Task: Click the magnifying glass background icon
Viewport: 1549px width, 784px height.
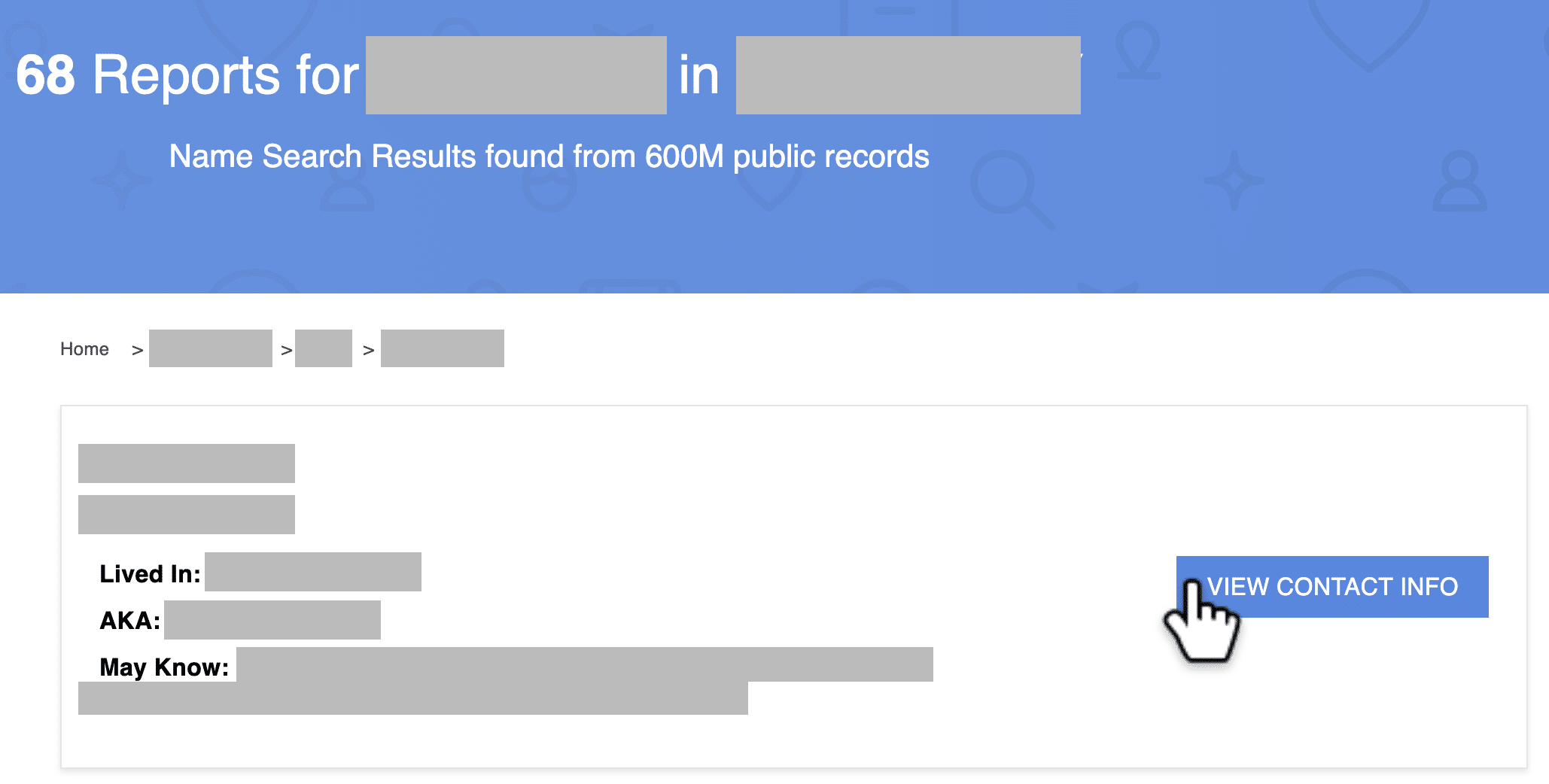Action: 1011,190
